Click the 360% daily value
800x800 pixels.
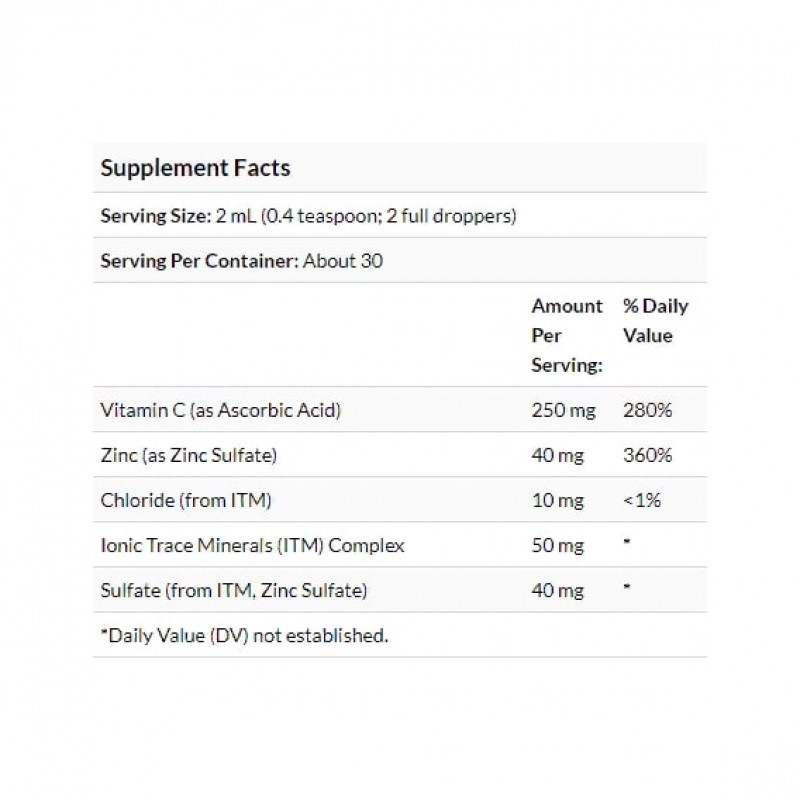click(647, 455)
